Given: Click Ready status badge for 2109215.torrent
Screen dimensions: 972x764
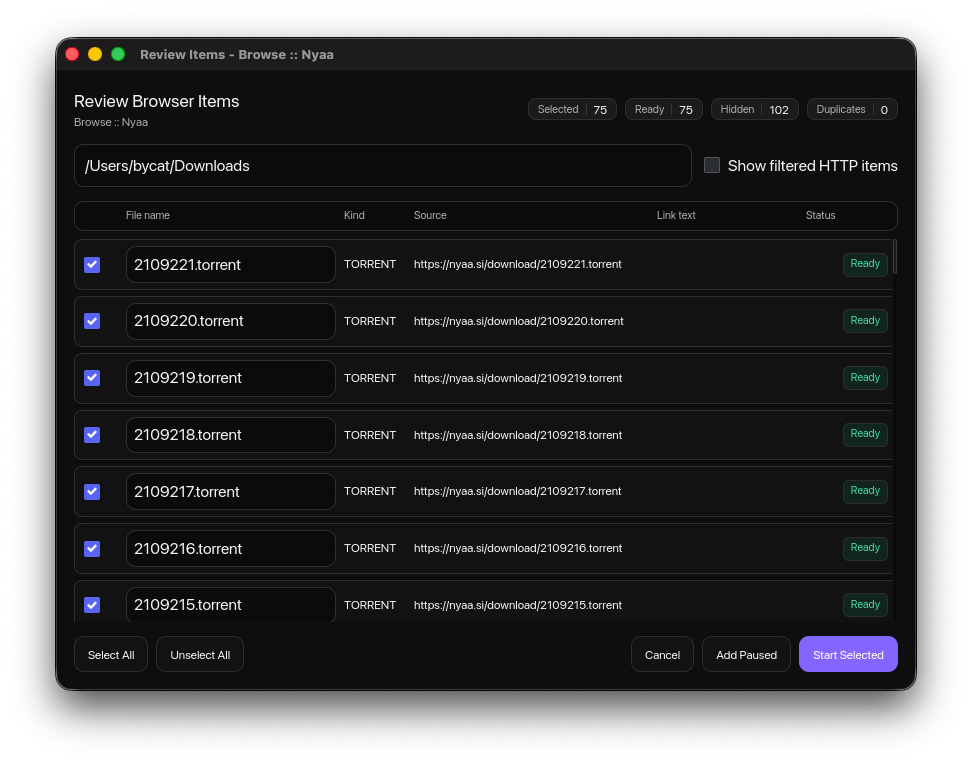Looking at the screenshot, I should [x=865, y=605].
